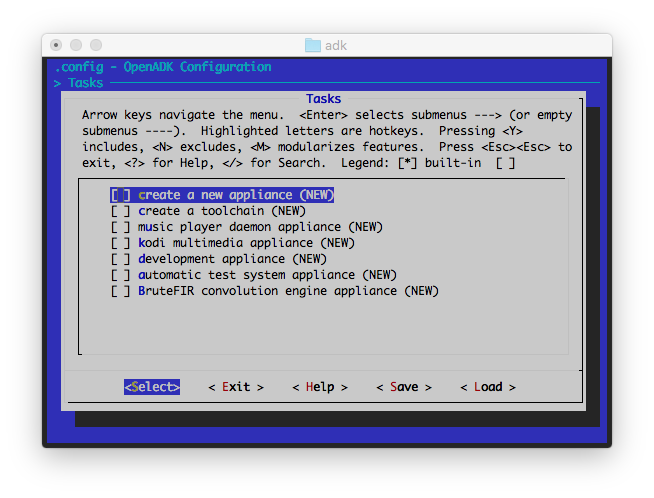Image resolution: width=654 pixels, height=498 pixels.
Task: Check the kodi multimedia appliance box
Action: 120,243
